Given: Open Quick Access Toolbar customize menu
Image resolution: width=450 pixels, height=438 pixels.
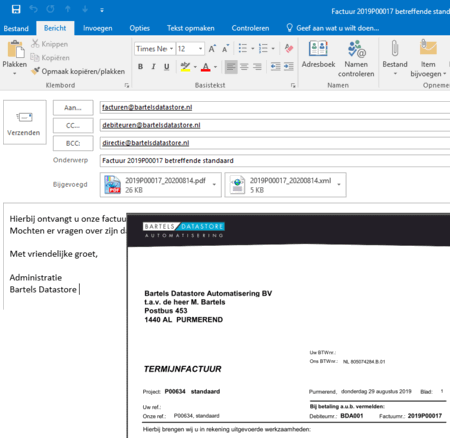Looking at the screenshot, I should click(102, 10).
